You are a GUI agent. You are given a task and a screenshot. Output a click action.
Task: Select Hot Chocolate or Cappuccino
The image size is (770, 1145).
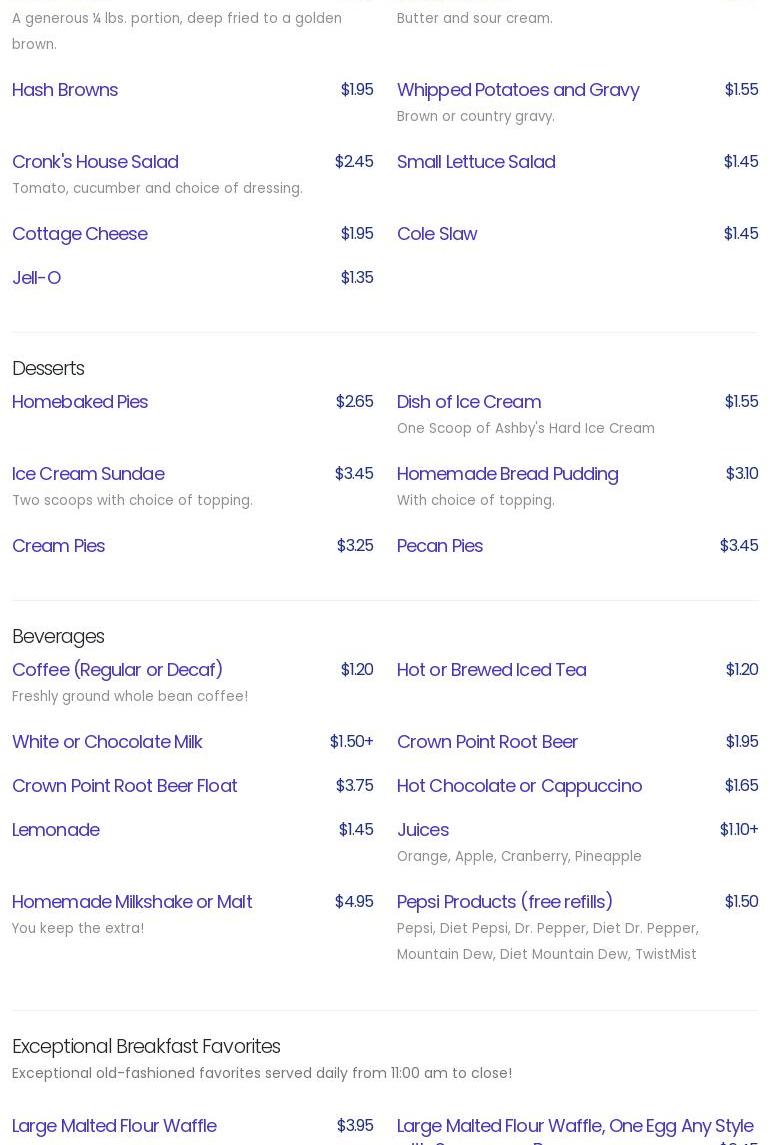519,786
